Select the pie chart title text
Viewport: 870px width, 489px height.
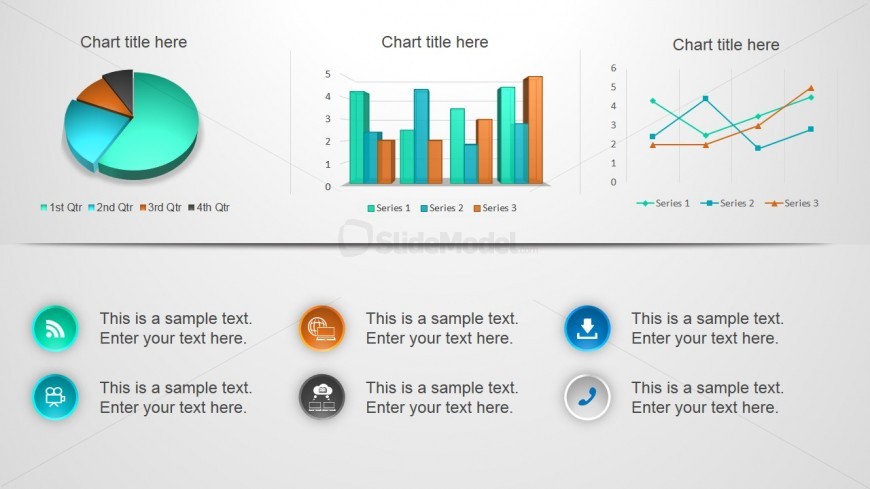134,42
